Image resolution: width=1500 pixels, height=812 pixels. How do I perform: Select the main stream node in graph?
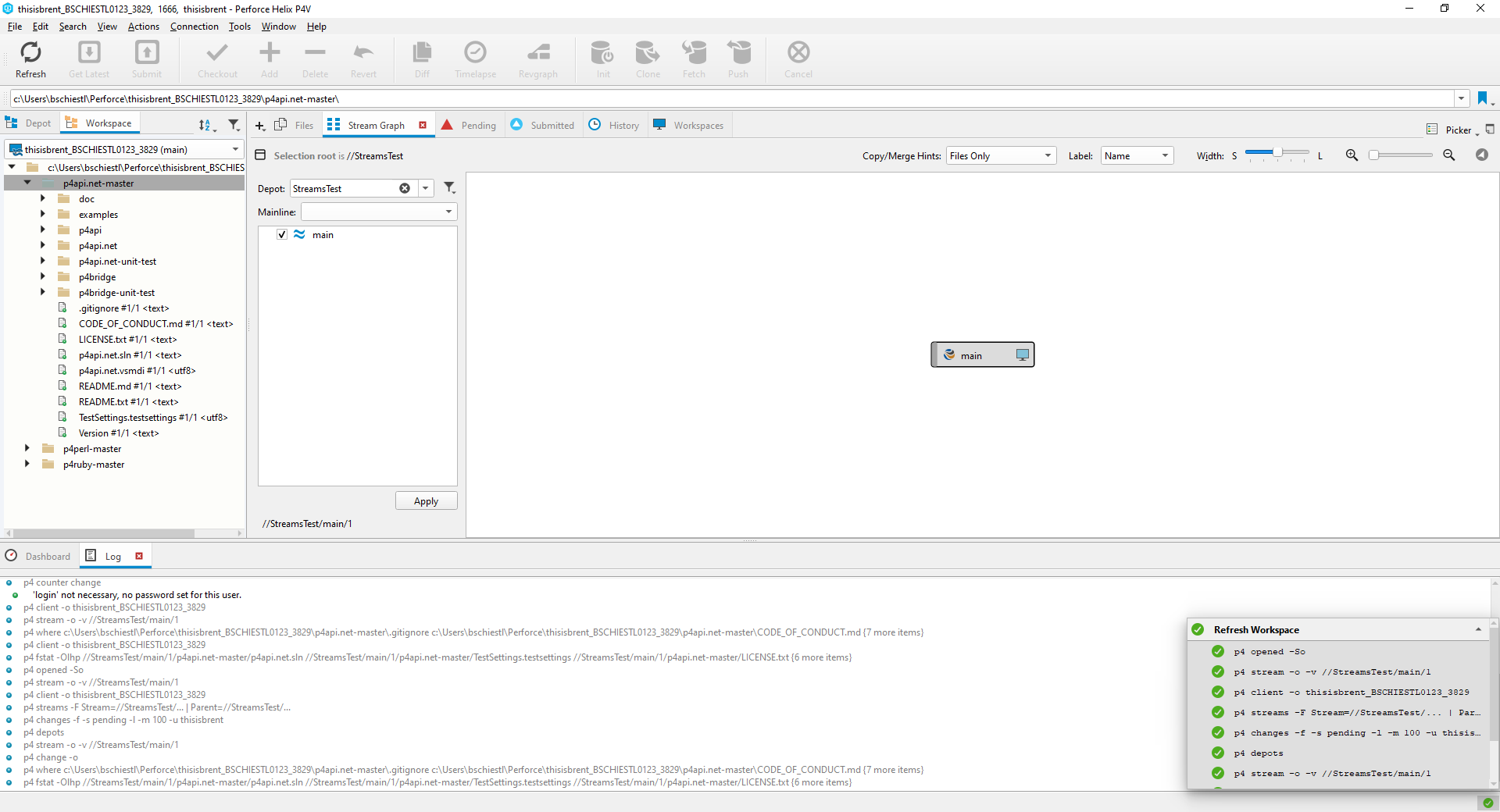[982, 355]
